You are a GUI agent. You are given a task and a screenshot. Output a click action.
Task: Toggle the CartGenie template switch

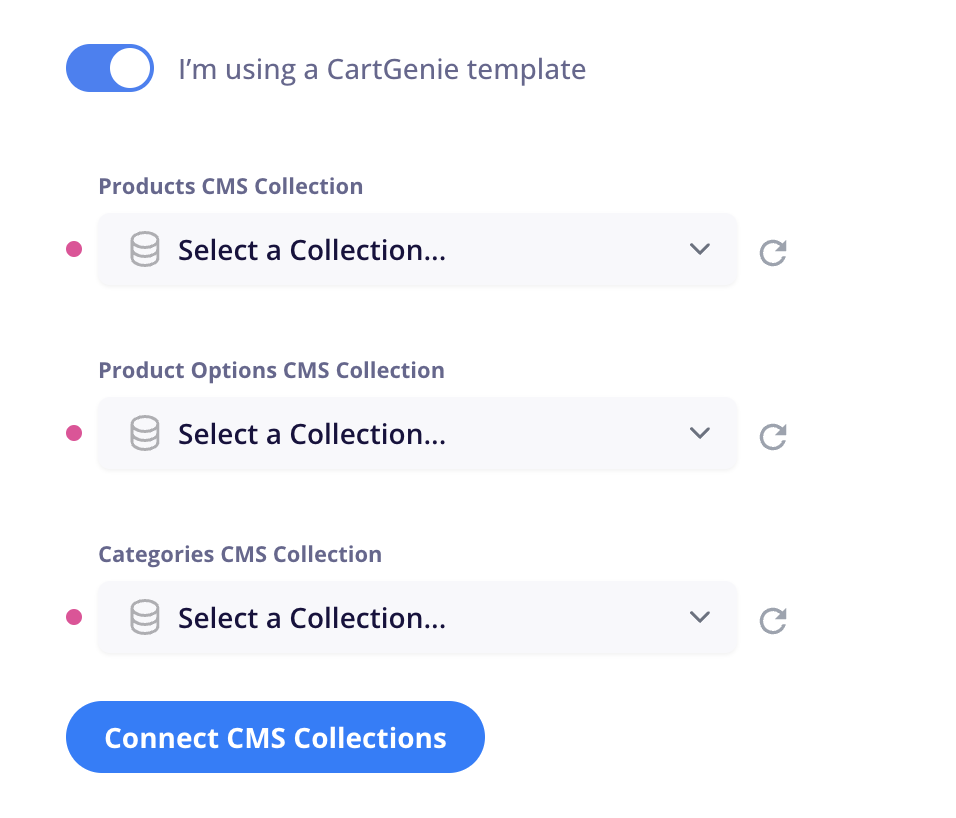[x=110, y=68]
